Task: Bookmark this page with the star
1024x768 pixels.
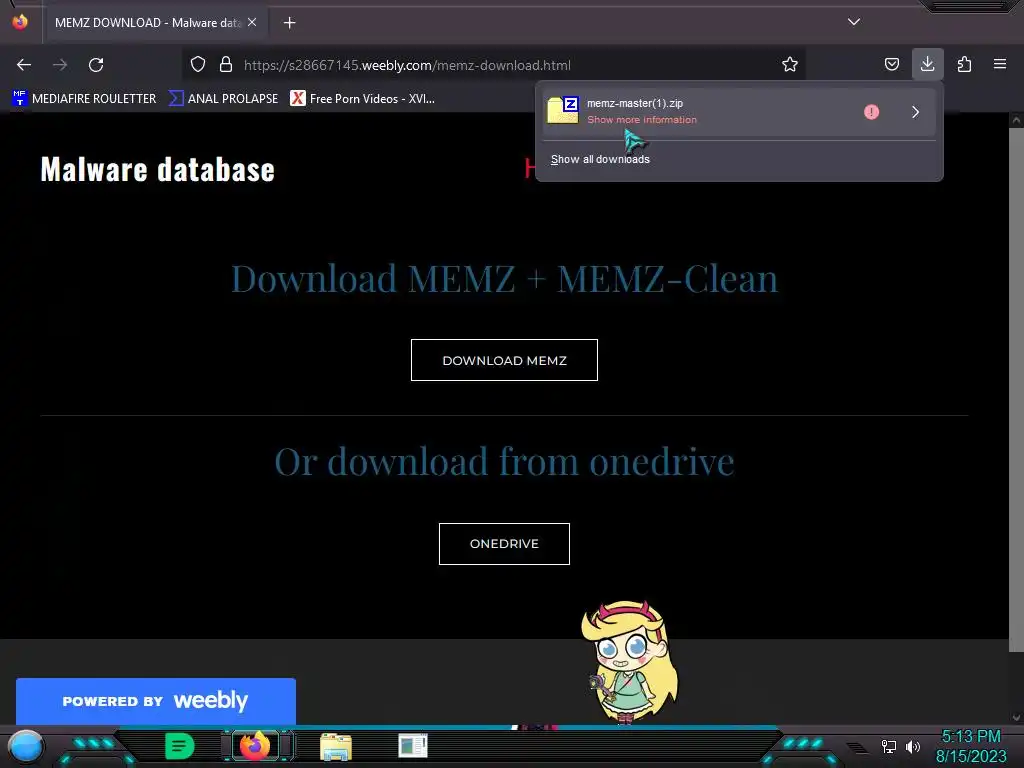Action: (790, 65)
